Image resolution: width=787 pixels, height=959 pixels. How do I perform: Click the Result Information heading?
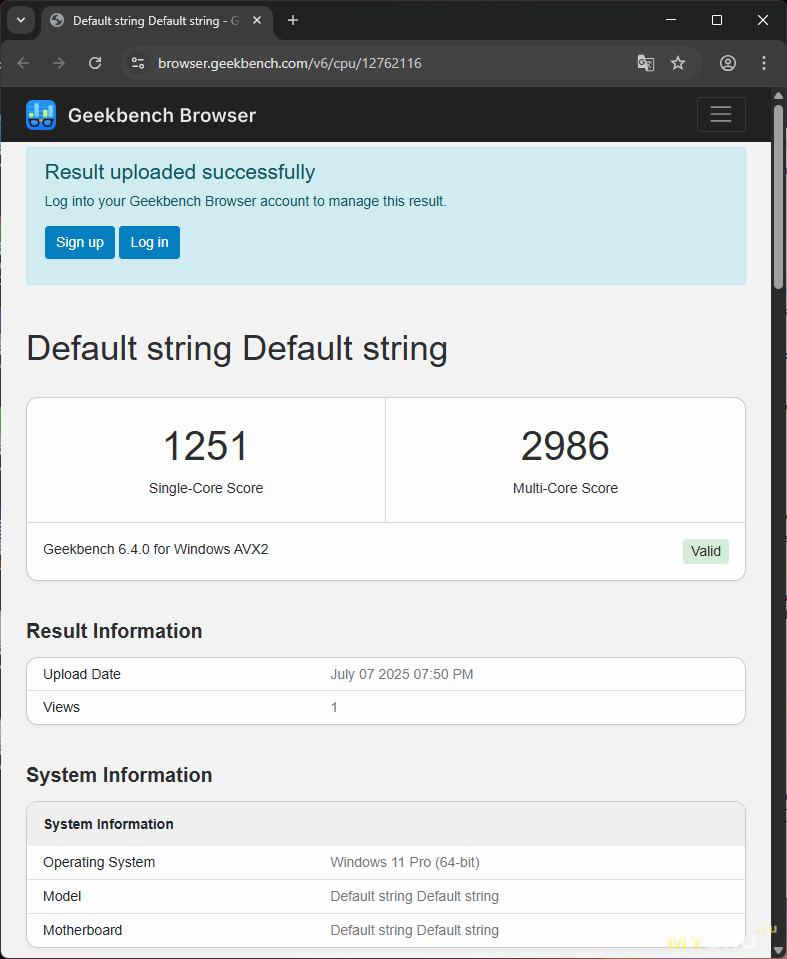[x=114, y=631]
